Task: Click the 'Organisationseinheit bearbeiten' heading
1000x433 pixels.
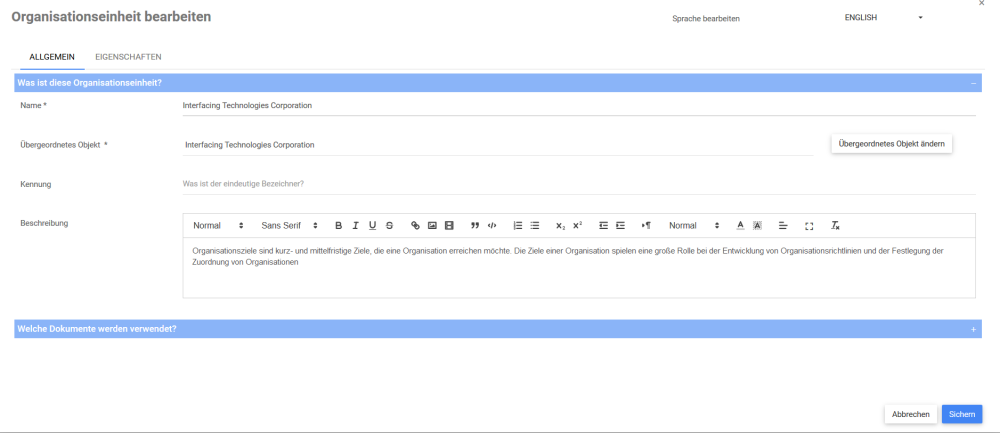Action: click(111, 17)
